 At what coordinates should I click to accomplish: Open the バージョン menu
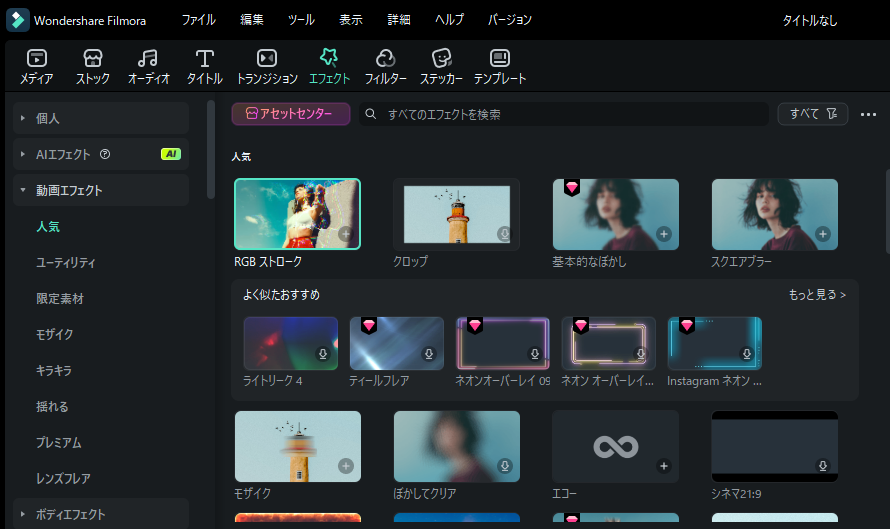[x=510, y=20]
